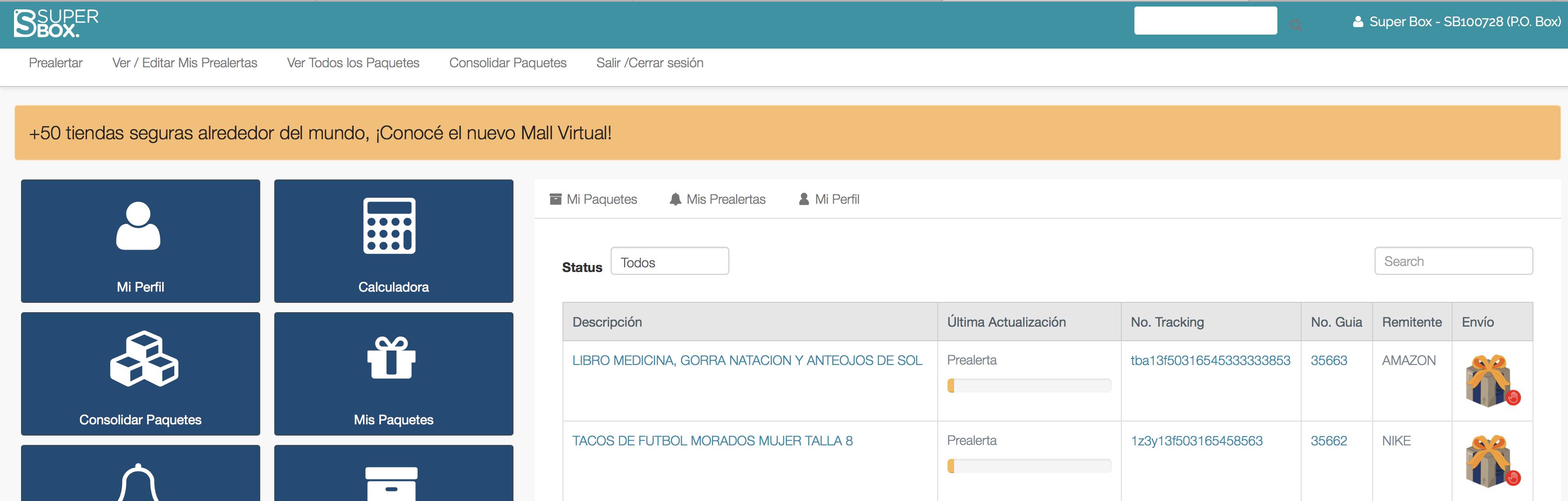The height and width of the screenshot is (501, 1568).
Task: Open Ver Todos los Paquetes menu
Action: [353, 63]
